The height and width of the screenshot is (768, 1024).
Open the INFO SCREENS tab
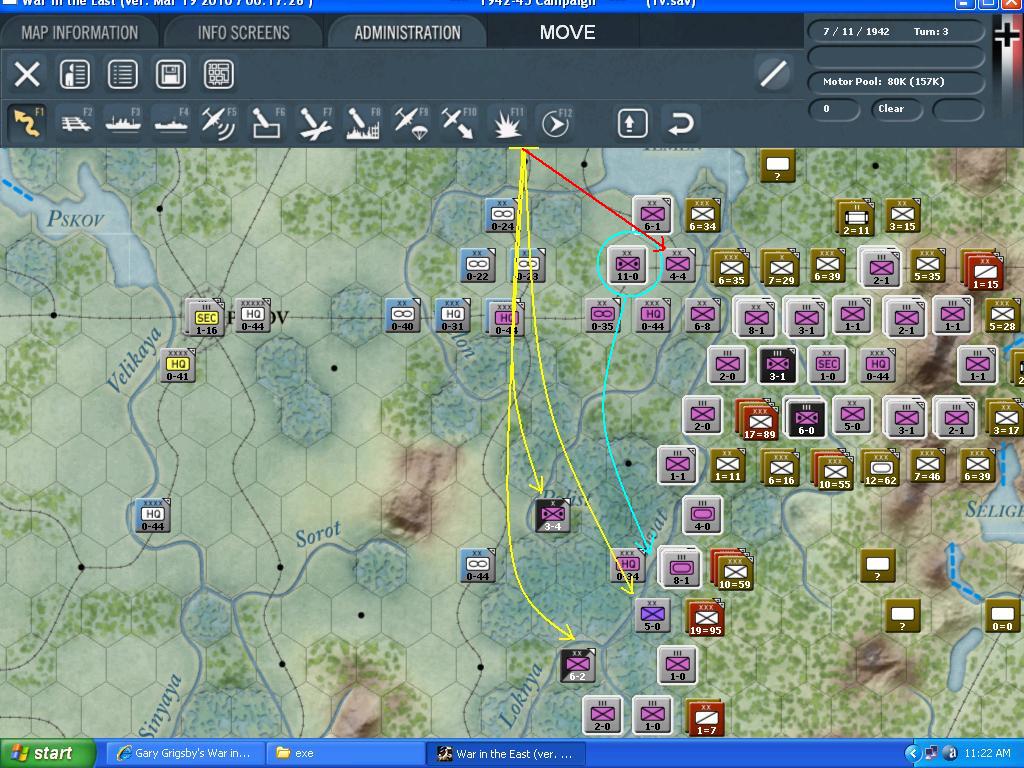[x=244, y=33]
